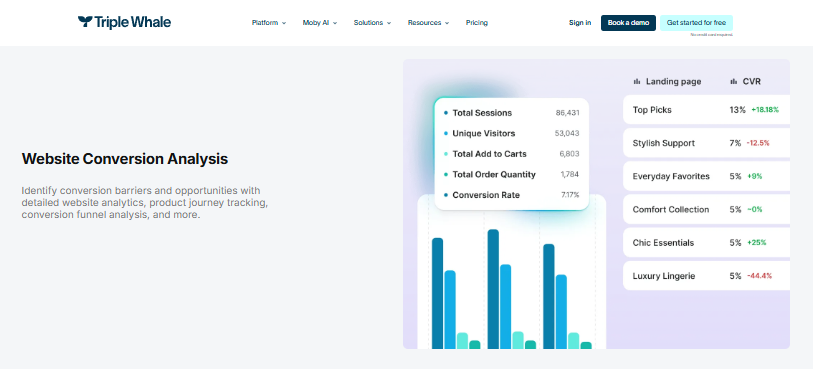Click the Total Sessions value 86,431
Image resolution: width=813 pixels, height=369 pixels.
click(568, 112)
